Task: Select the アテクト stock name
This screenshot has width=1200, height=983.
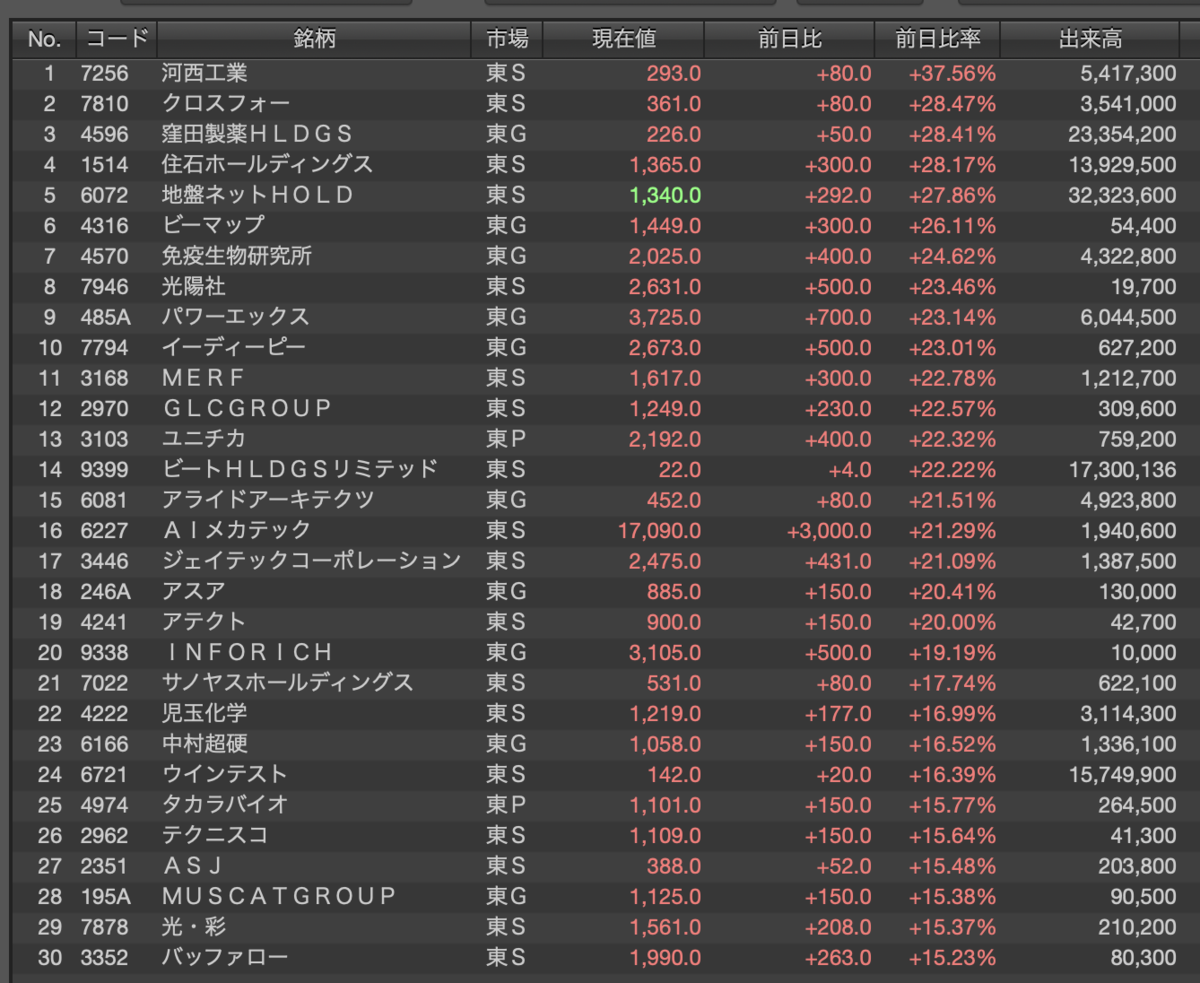Action: coord(204,622)
